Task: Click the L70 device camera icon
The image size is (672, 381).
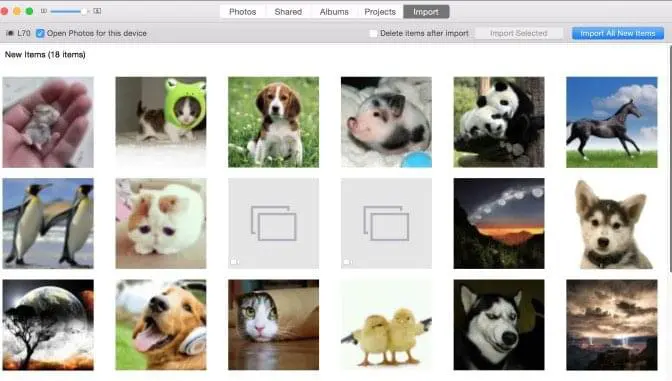Action: (x=10, y=33)
